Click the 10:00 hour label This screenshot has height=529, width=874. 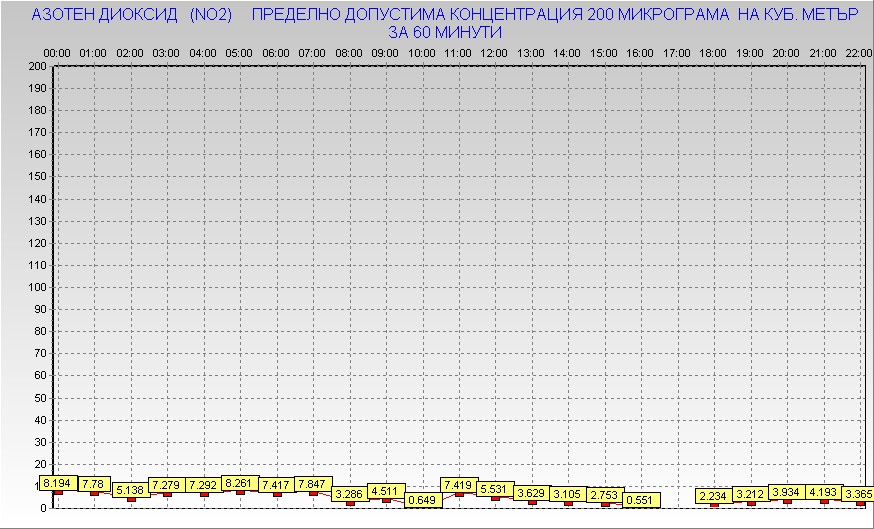point(422,52)
